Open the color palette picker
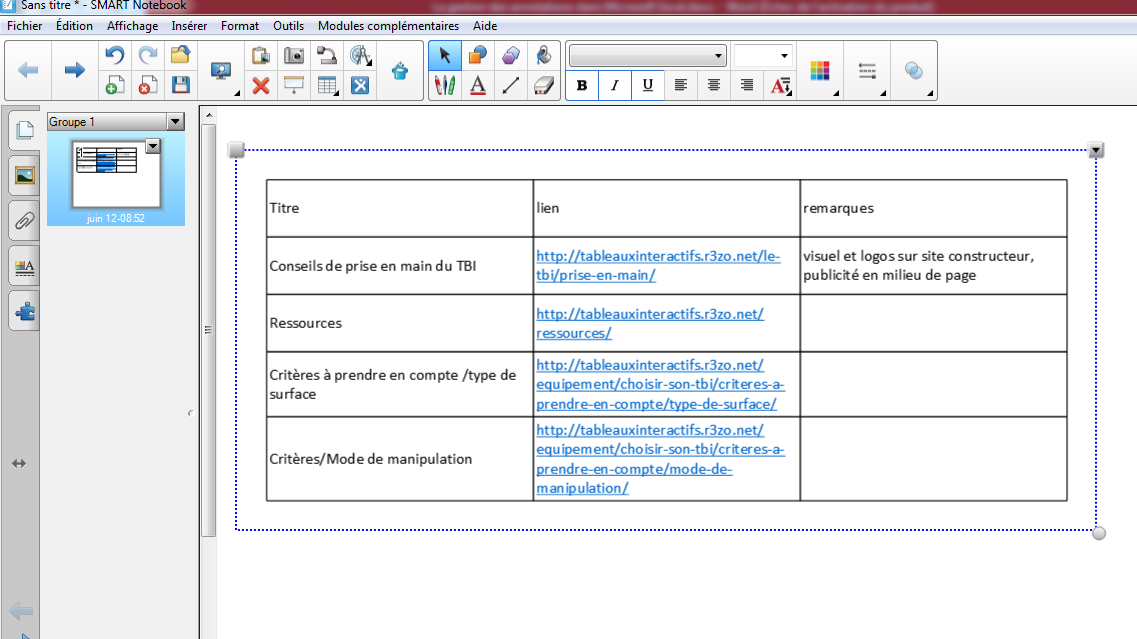1137x639 pixels. pos(820,70)
